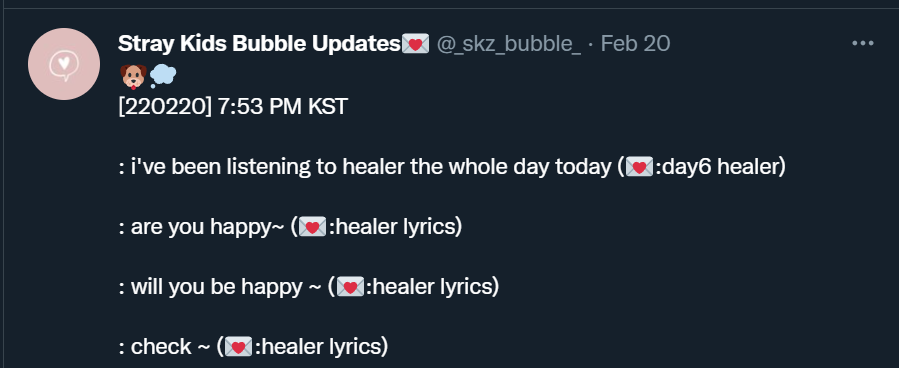Click the envelope emoji on the are you happy line
Image resolution: width=899 pixels, height=368 pixels.
(x=312, y=228)
